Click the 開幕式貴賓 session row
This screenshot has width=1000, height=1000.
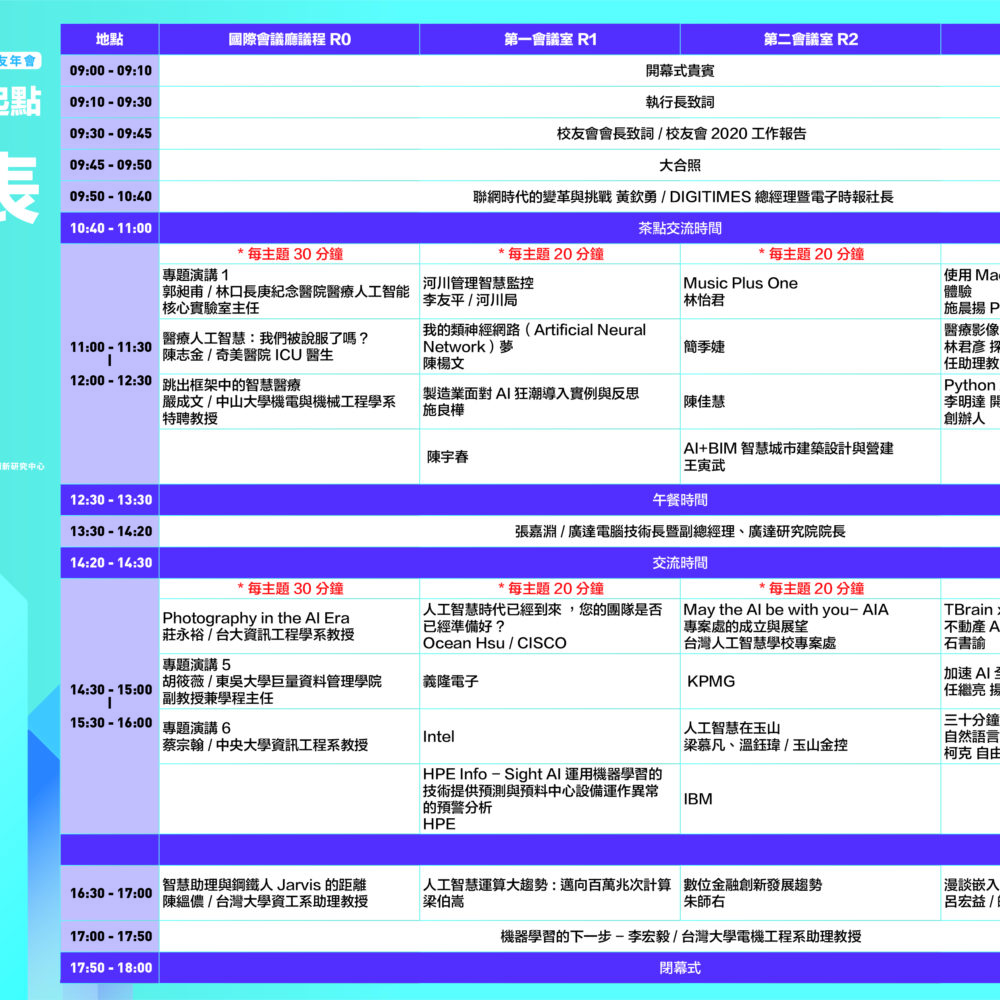pyautogui.click(x=680, y=71)
